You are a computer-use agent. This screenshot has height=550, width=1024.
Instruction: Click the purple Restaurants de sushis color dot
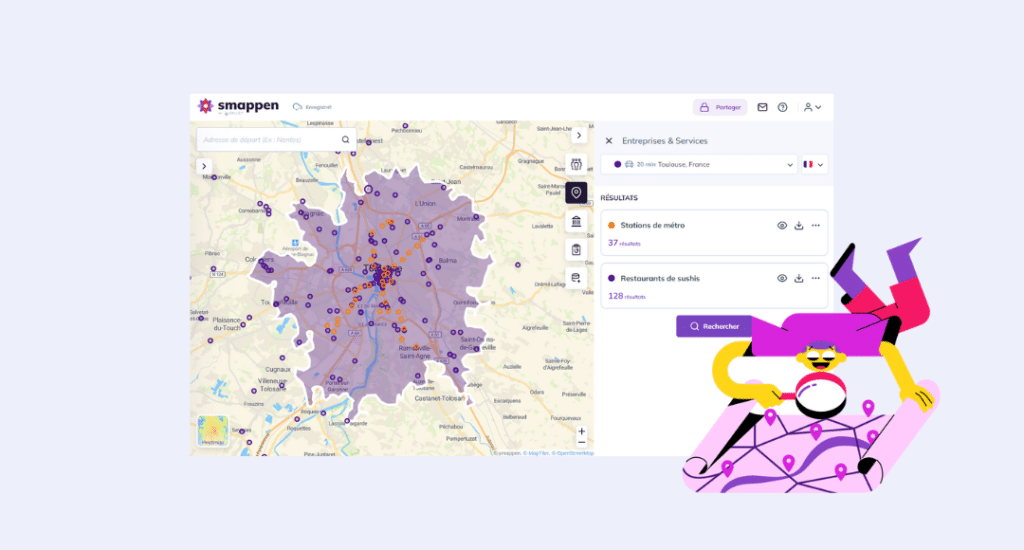611,278
